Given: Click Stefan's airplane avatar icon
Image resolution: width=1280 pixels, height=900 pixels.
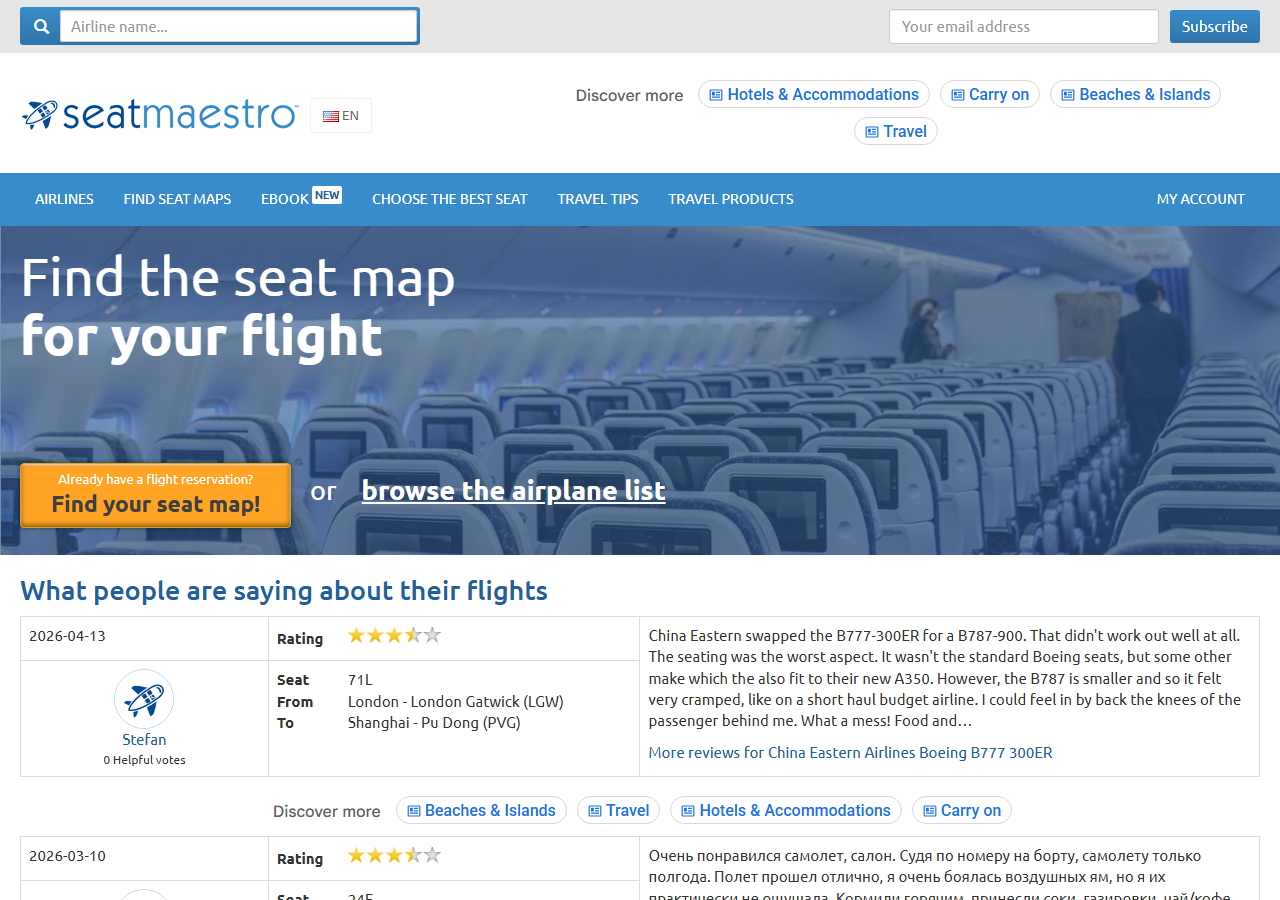Looking at the screenshot, I should coord(144,699).
